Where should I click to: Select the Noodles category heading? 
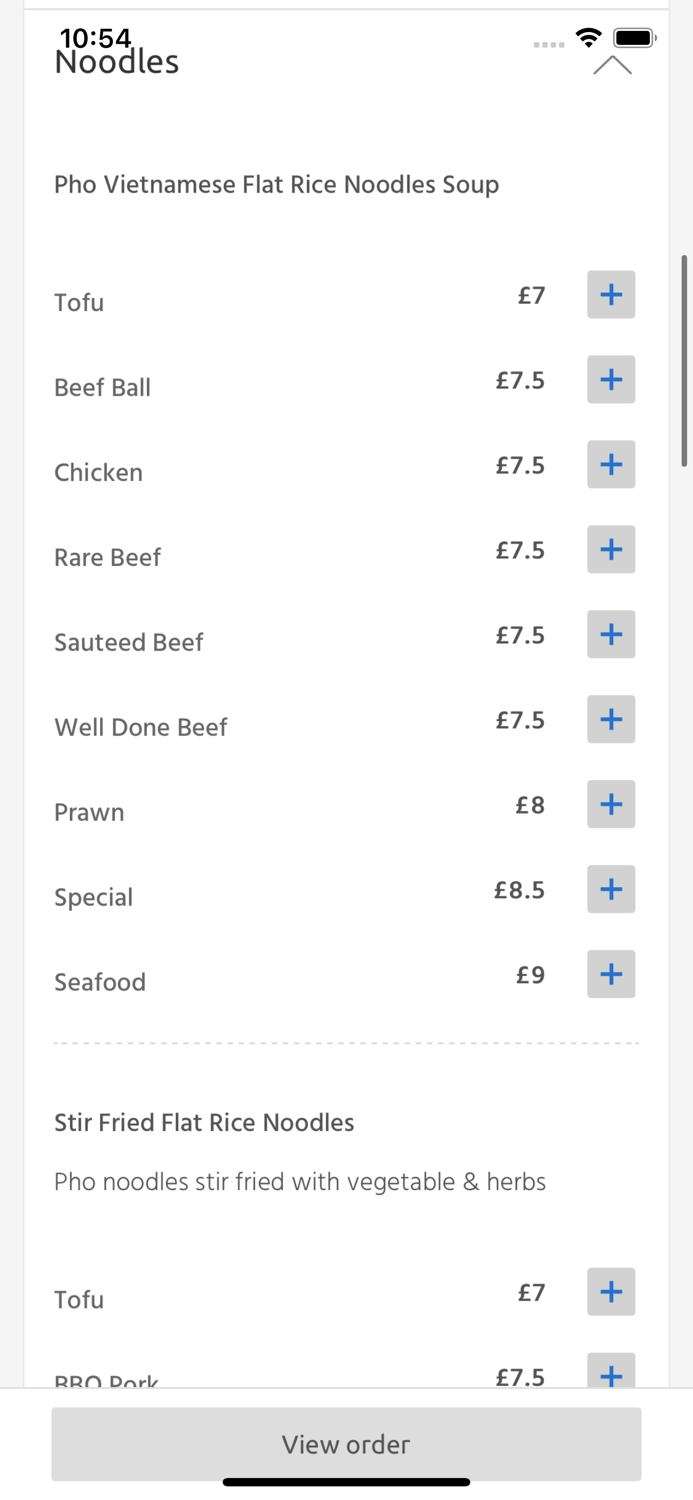click(x=116, y=61)
